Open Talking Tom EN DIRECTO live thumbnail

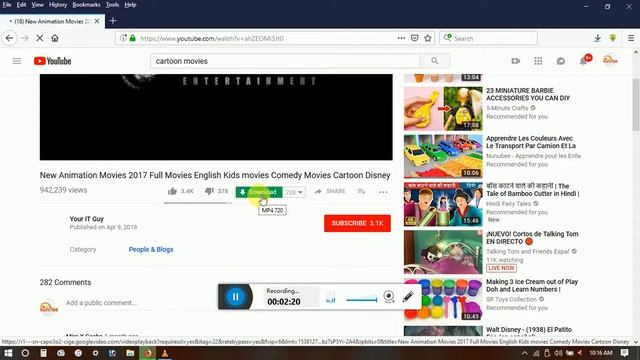443,252
